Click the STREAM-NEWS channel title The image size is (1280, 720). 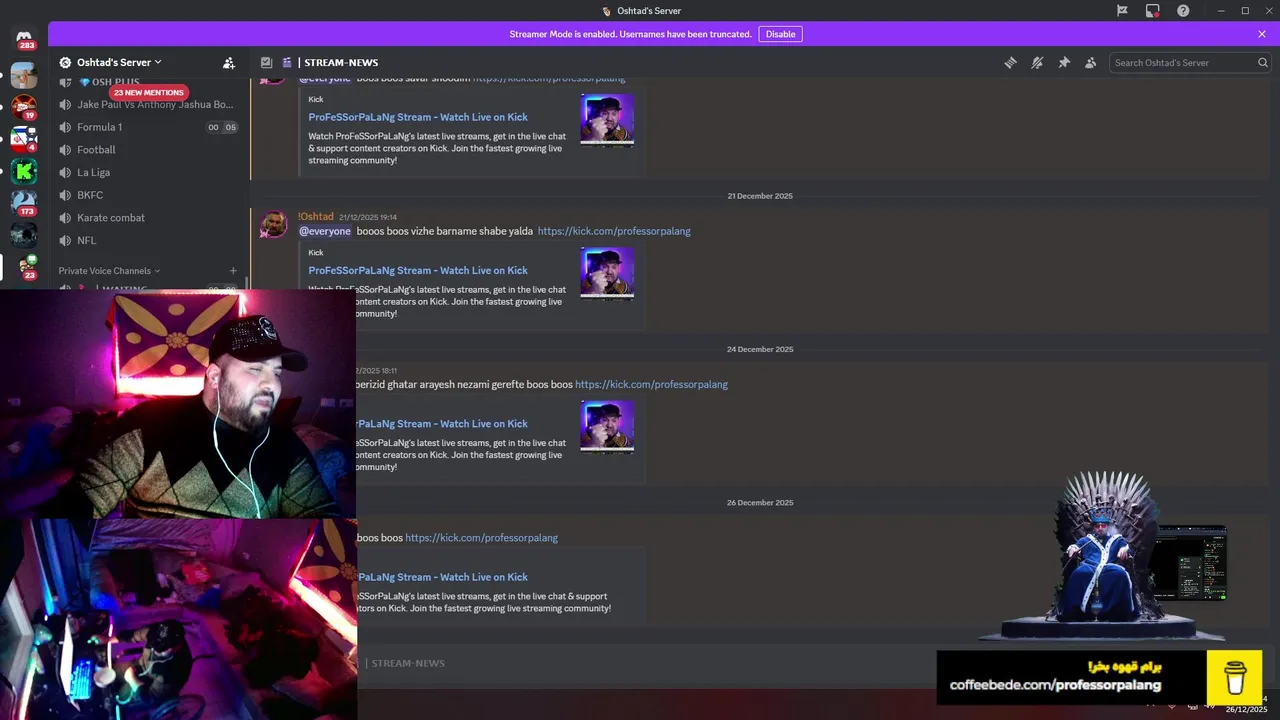pyautogui.click(x=341, y=62)
